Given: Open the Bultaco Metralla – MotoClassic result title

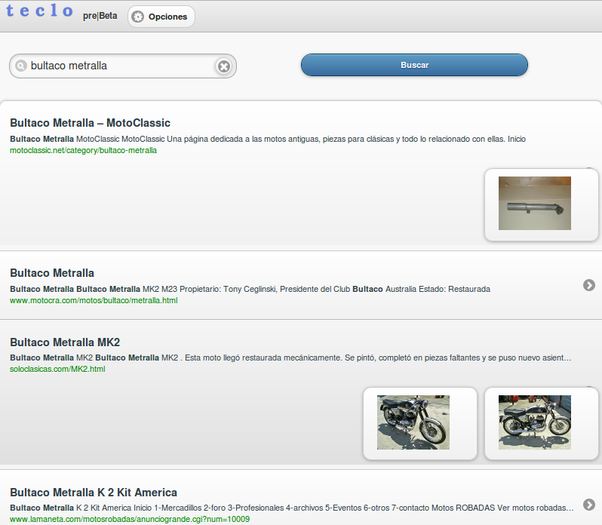Looking at the screenshot, I should (90, 123).
